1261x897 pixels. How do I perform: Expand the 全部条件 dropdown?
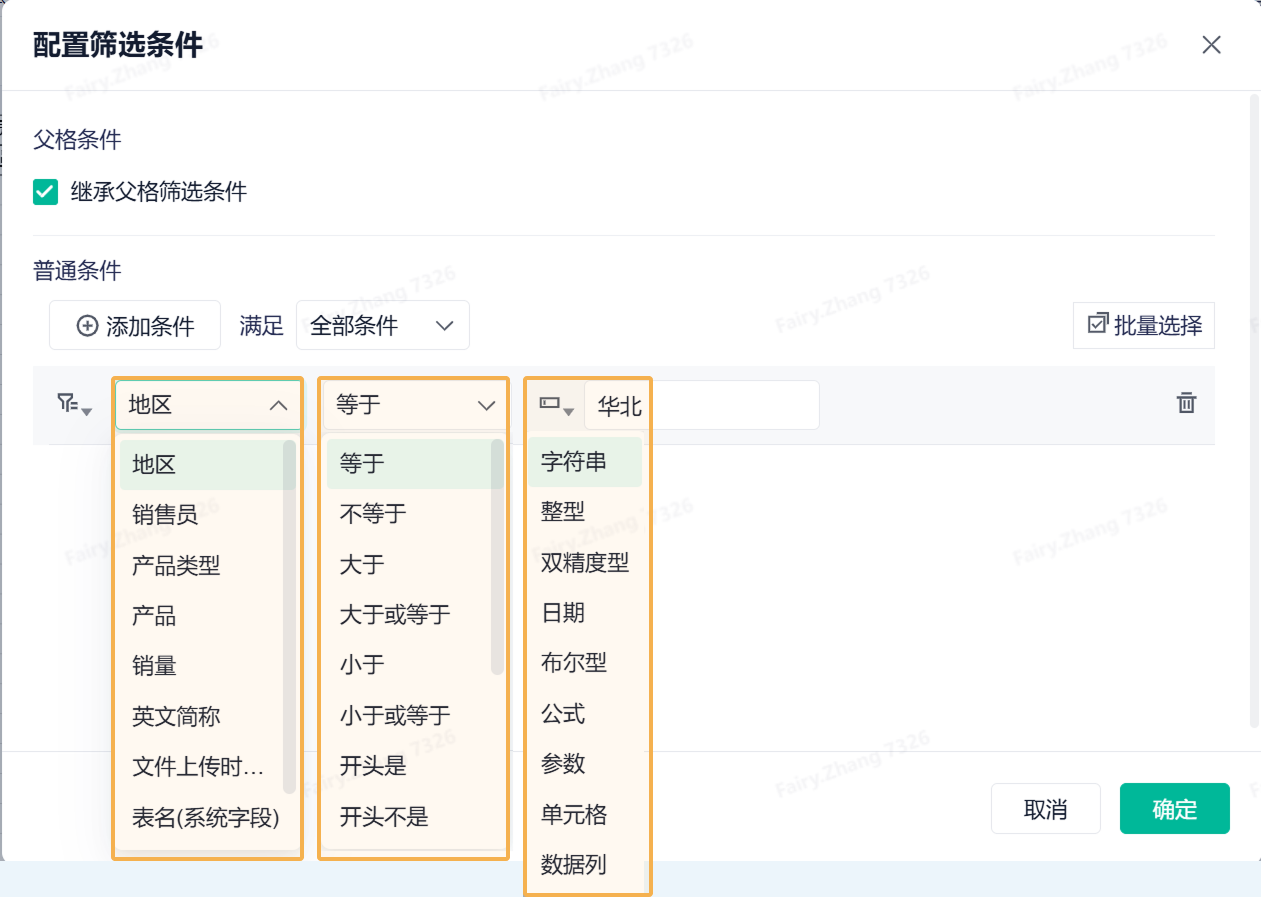click(x=444, y=326)
